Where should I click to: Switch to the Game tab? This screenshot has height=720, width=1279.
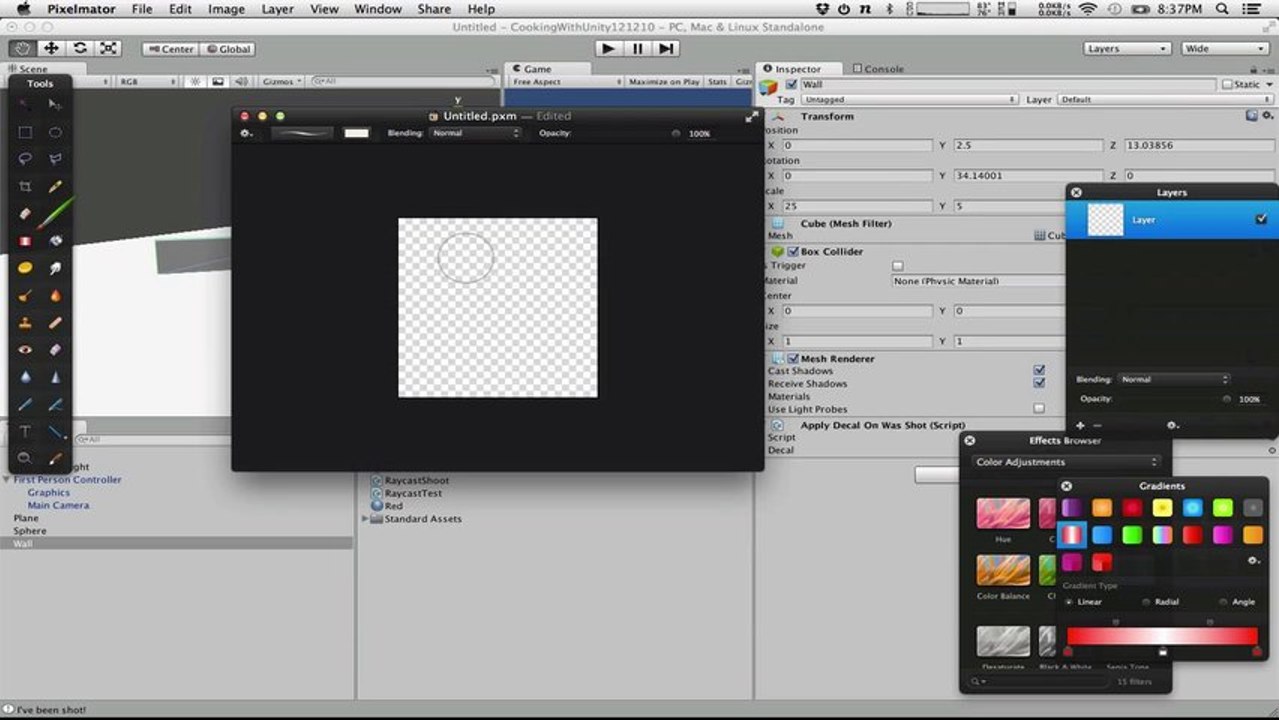[x=533, y=69]
